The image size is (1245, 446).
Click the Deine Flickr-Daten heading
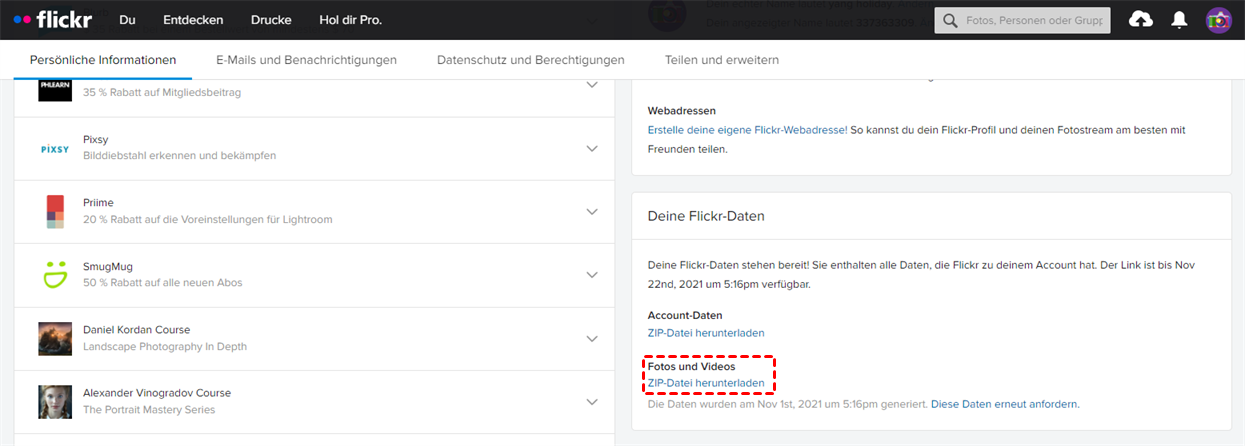(x=706, y=216)
